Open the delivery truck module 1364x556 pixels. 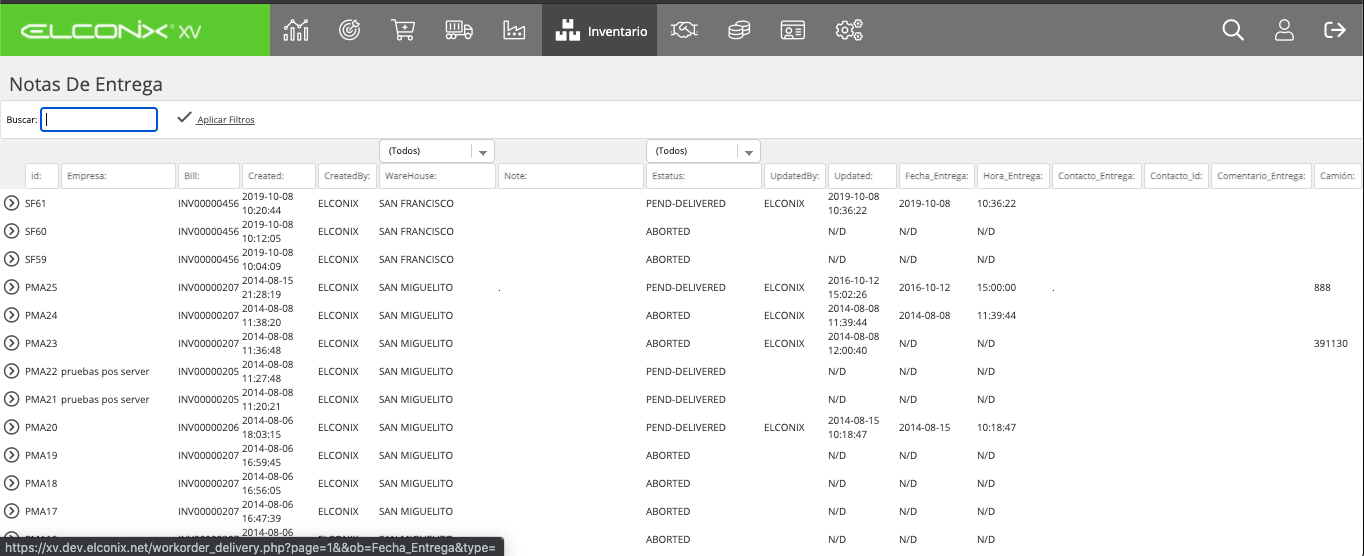tap(458, 30)
